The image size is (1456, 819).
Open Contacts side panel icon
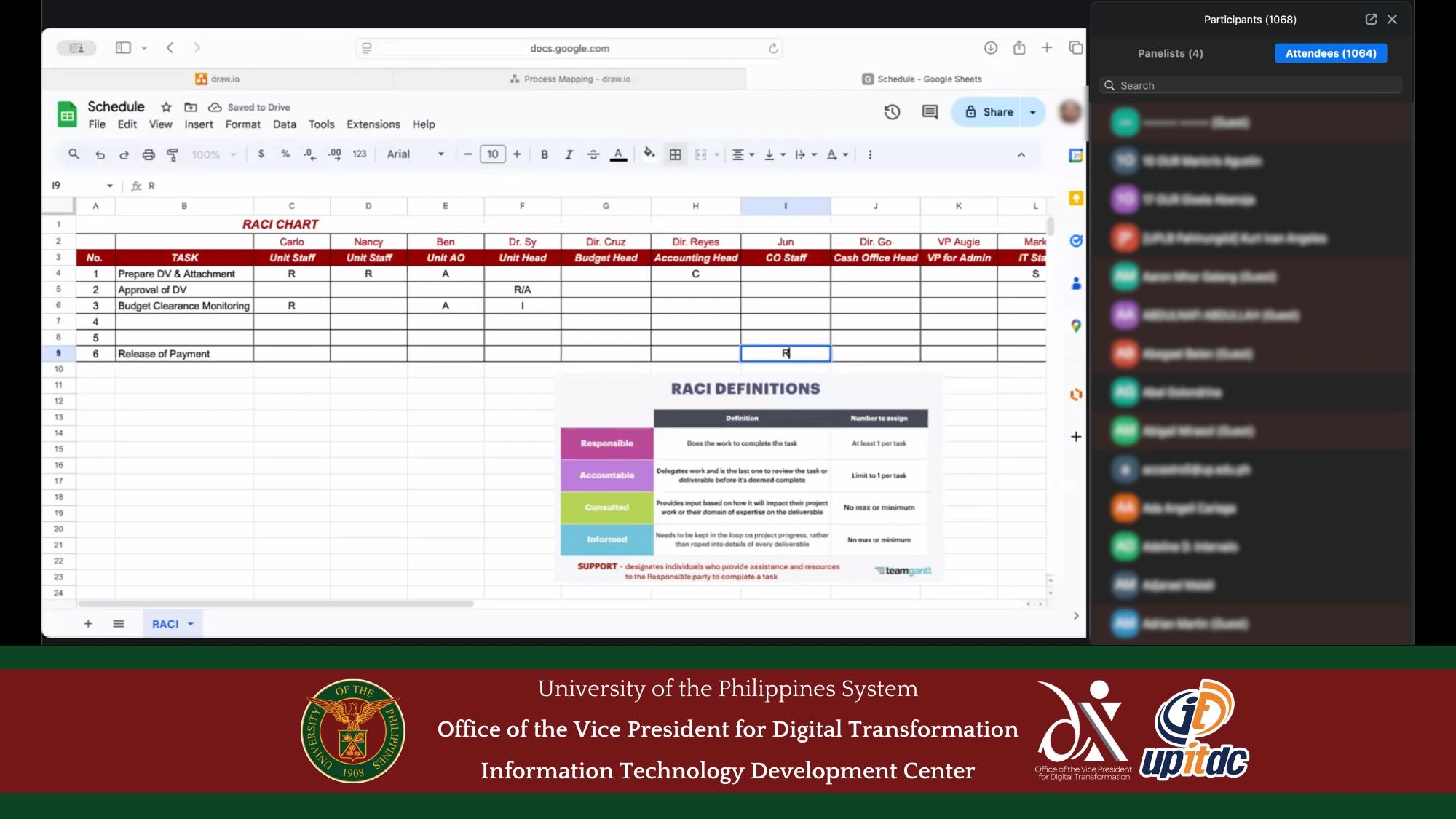coord(1076,283)
